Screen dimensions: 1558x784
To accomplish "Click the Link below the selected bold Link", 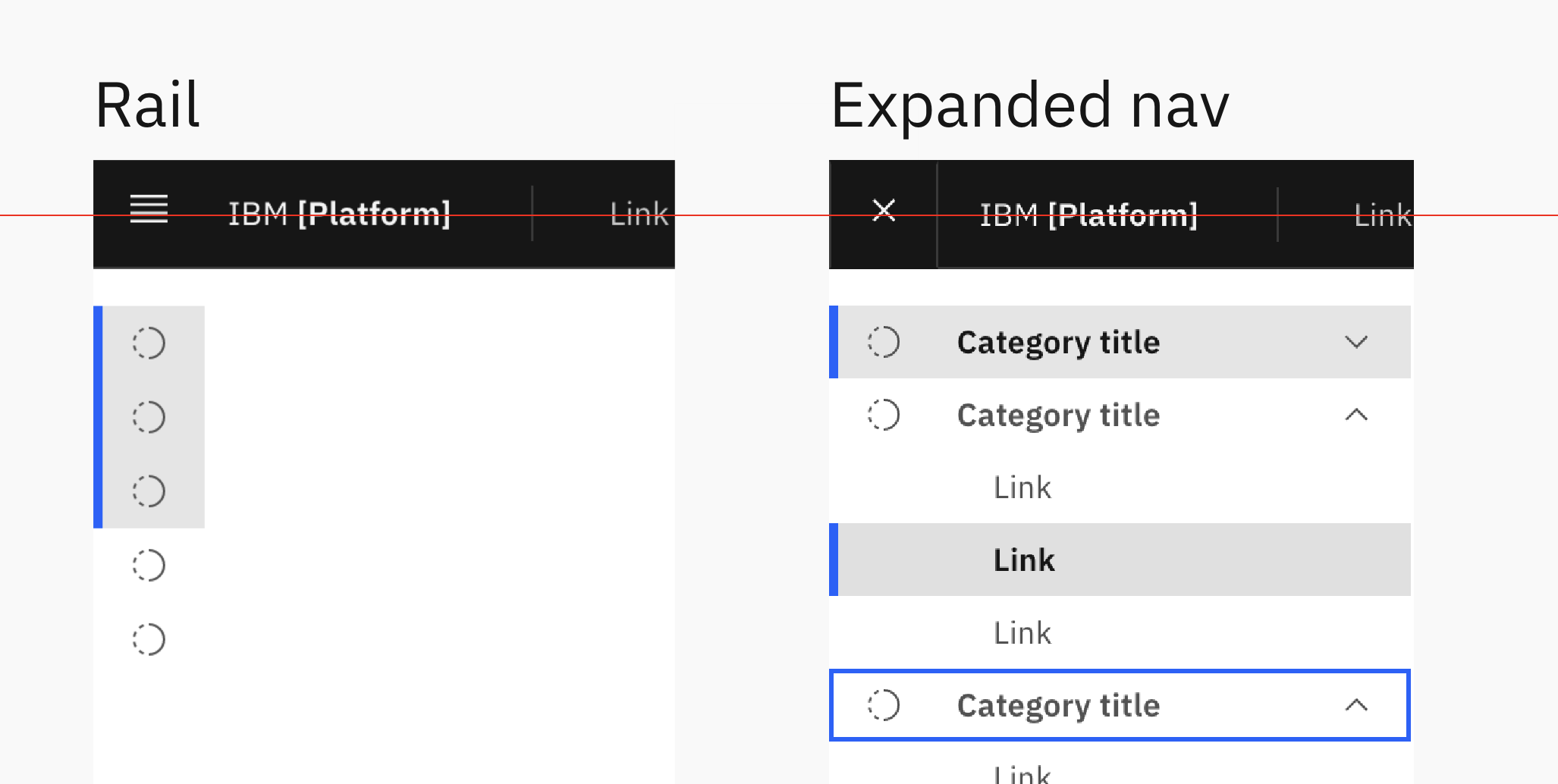I will (x=1022, y=632).
